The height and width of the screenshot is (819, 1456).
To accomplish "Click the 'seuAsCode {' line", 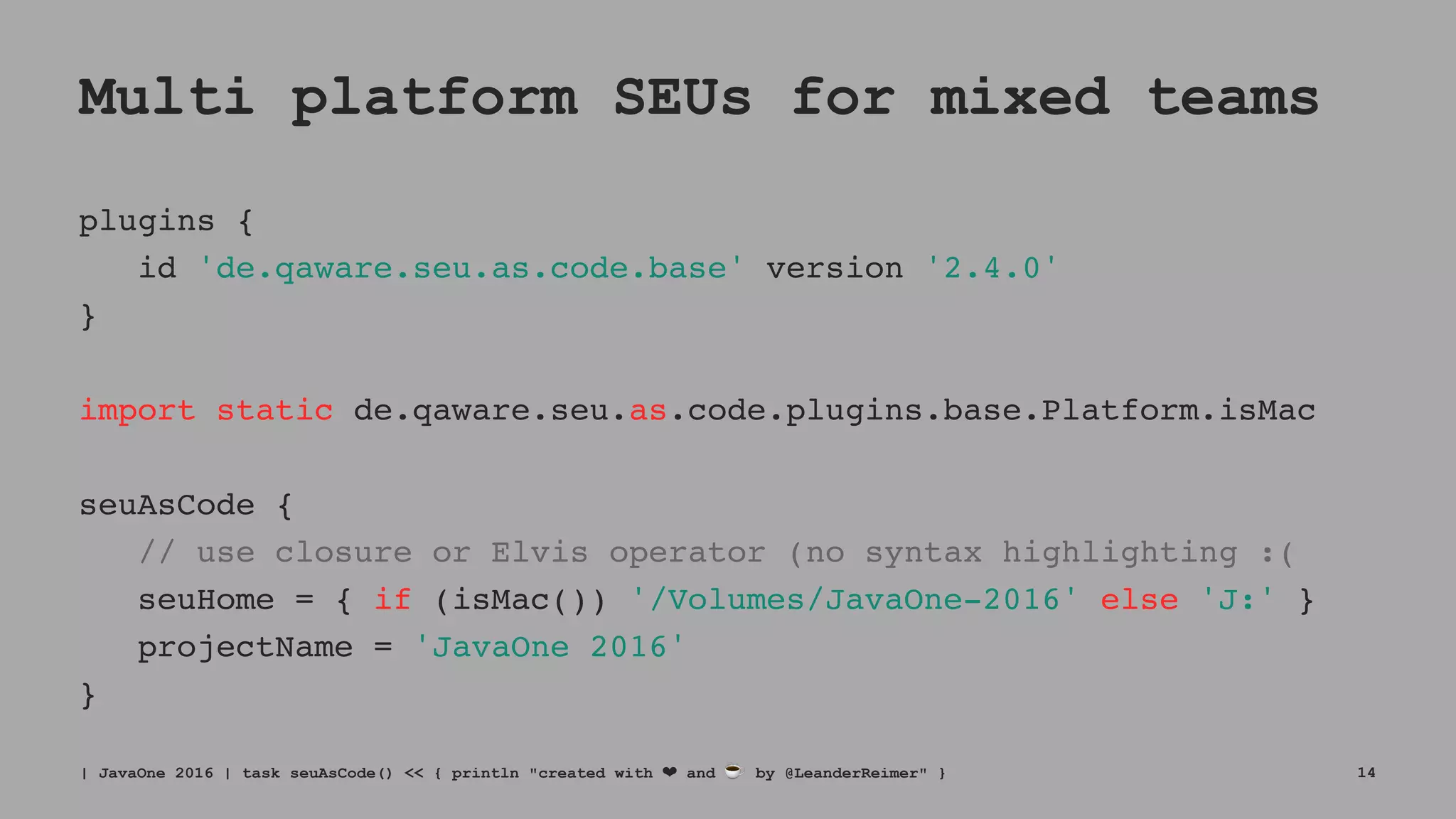I will click(x=186, y=505).
